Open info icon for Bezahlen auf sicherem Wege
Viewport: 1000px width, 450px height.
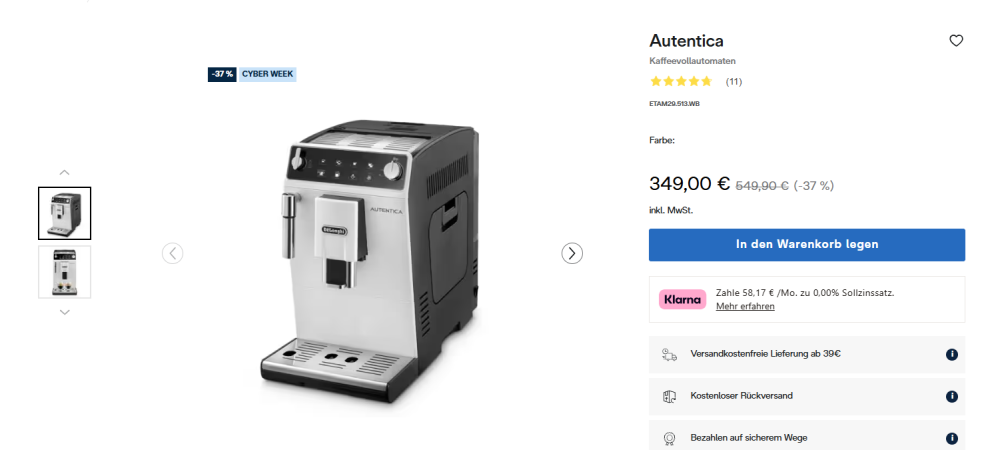tap(952, 439)
